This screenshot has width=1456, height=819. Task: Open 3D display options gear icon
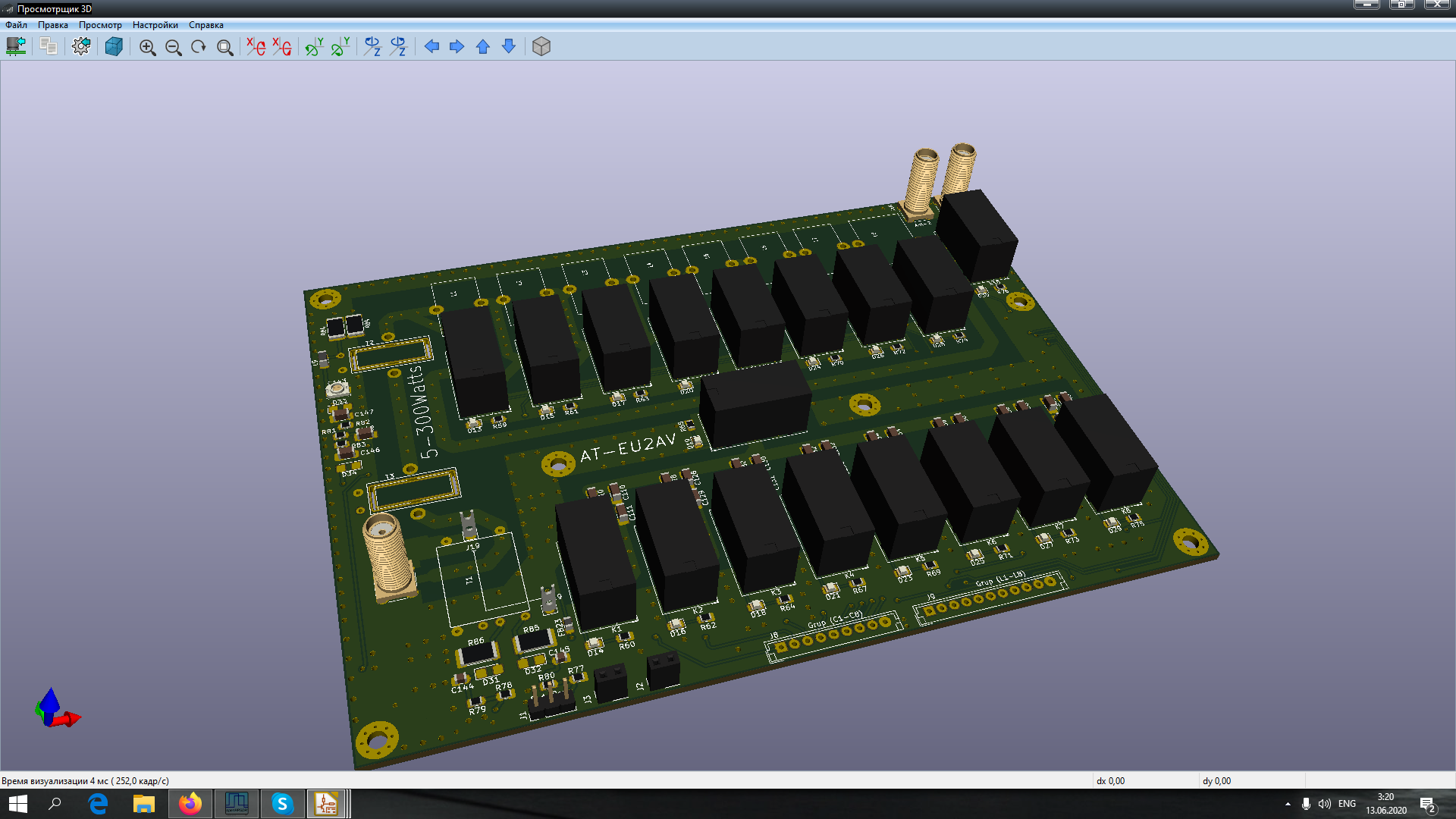(81, 47)
